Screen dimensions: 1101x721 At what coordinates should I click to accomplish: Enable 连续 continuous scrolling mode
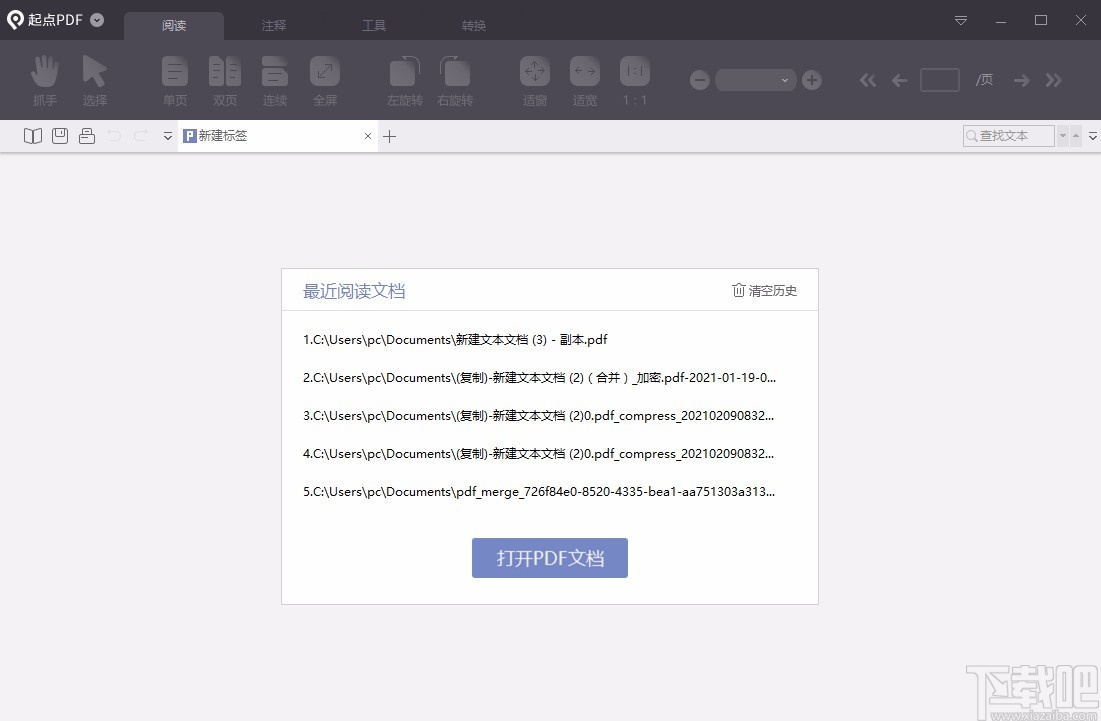click(x=274, y=80)
